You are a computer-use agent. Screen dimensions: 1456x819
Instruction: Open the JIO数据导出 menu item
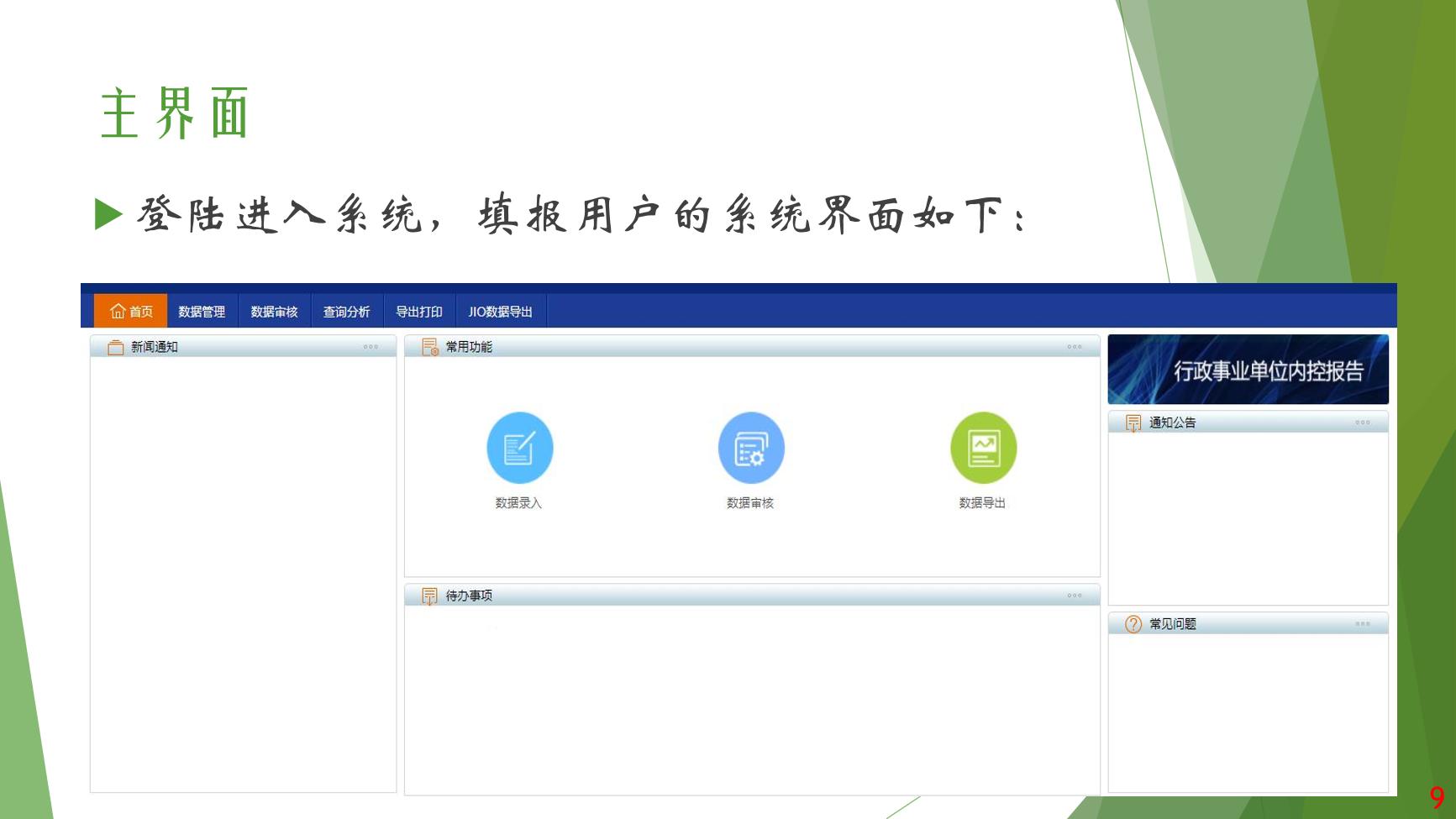(x=500, y=312)
